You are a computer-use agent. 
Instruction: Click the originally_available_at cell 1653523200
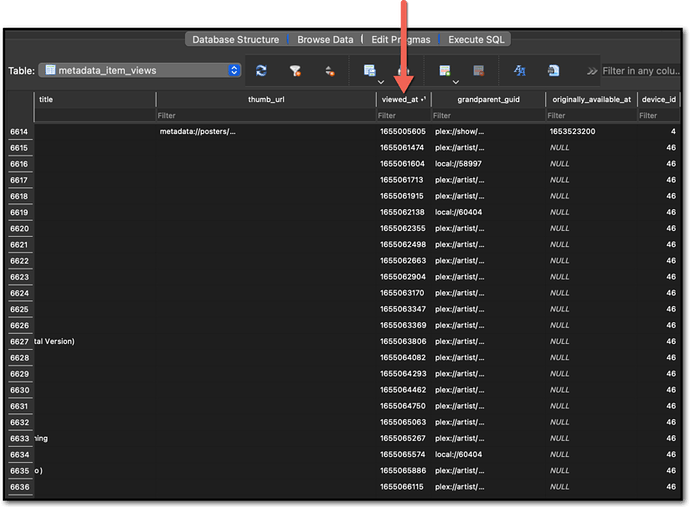tap(591, 132)
